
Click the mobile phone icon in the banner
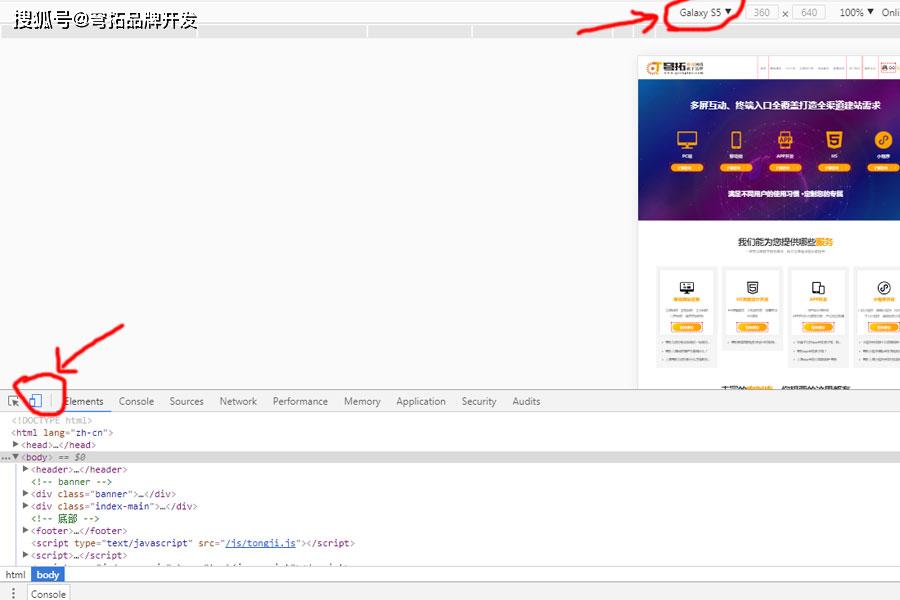pyautogui.click(x=736, y=140)
